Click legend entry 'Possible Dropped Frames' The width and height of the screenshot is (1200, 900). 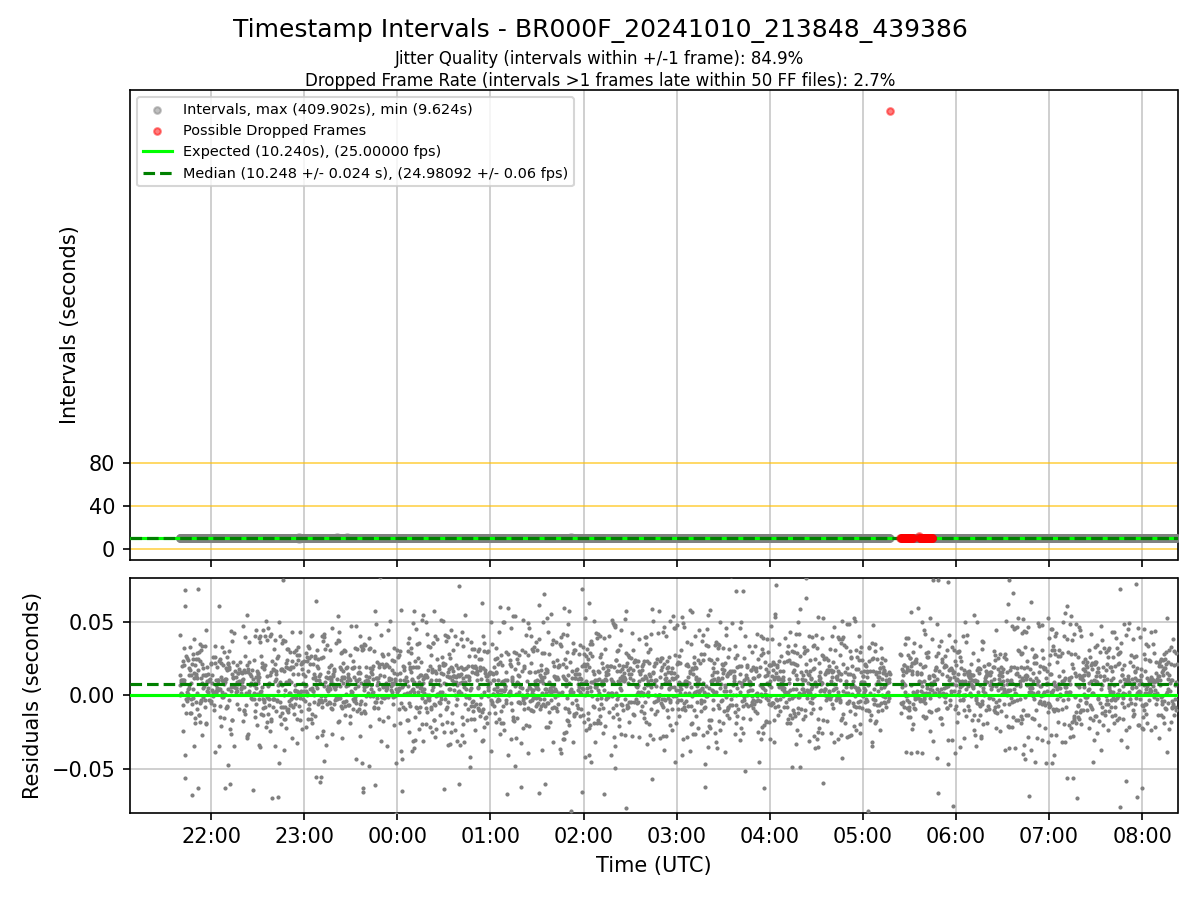point(274,130)
